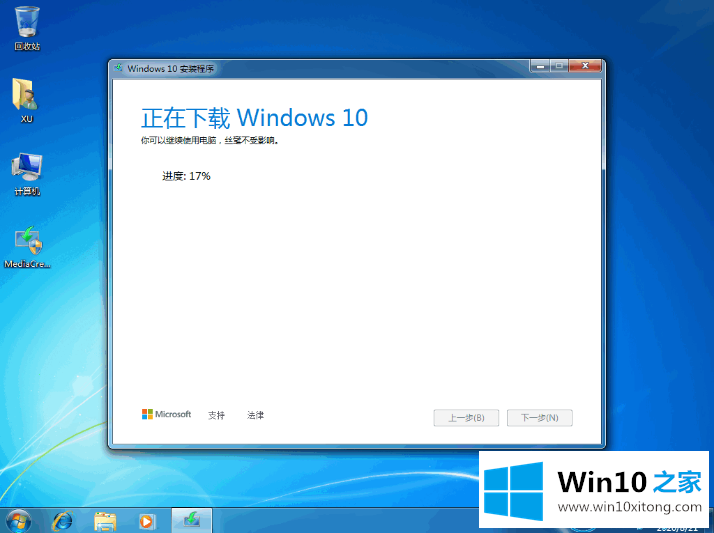The height and width of the screenshot is (533, 714).
Task: Activate the Windows 10 setup taskbar button
Action: click(192, 520)
